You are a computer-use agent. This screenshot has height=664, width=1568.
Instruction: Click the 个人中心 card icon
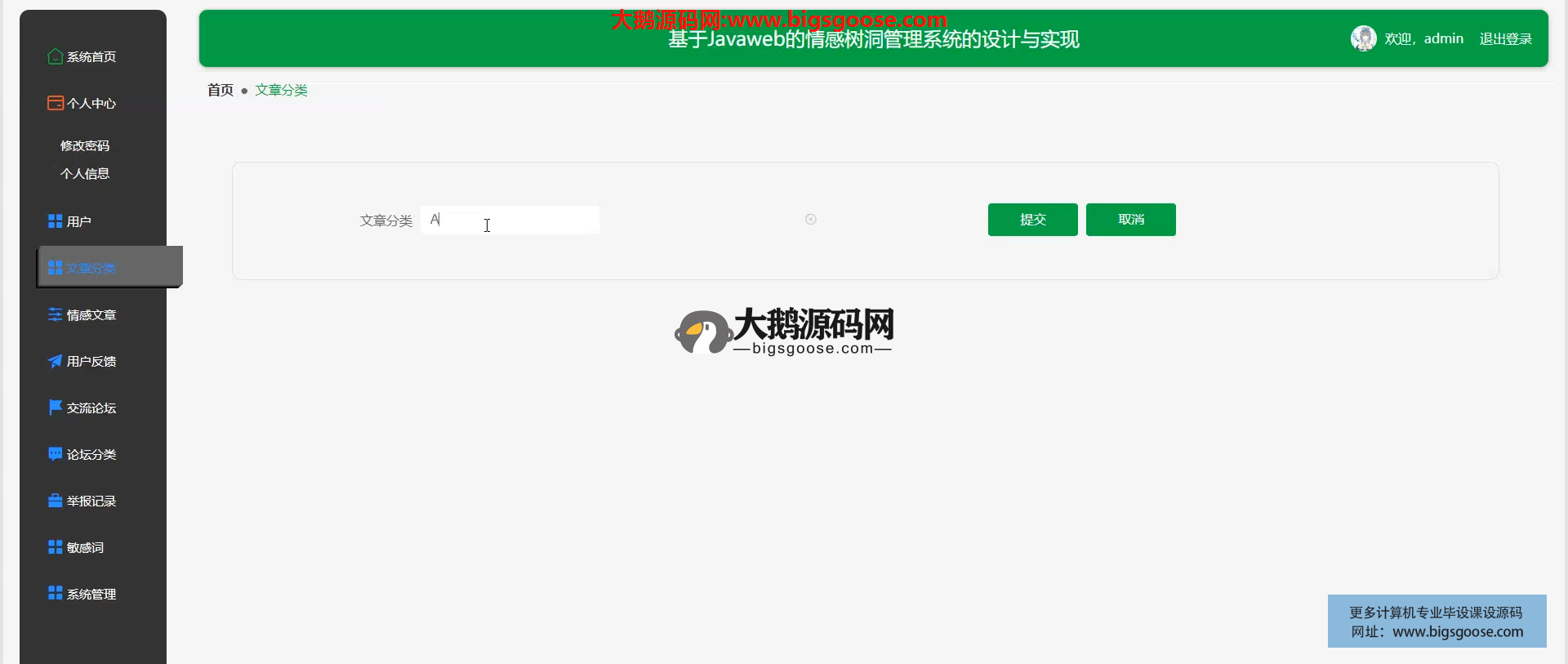(x=55, y=103)
